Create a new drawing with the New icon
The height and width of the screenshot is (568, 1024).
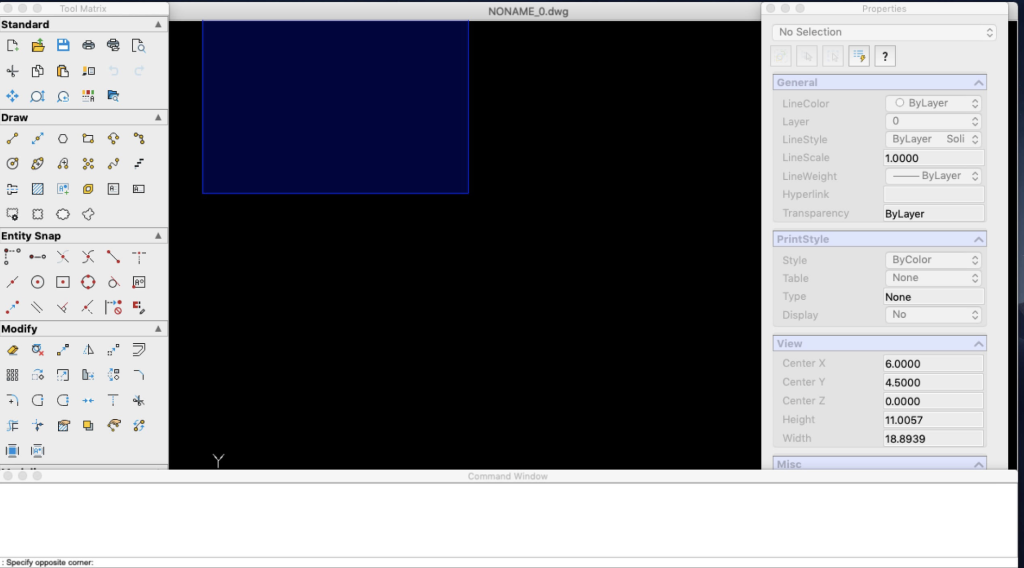pyautogui.click(x=12, y=45)
